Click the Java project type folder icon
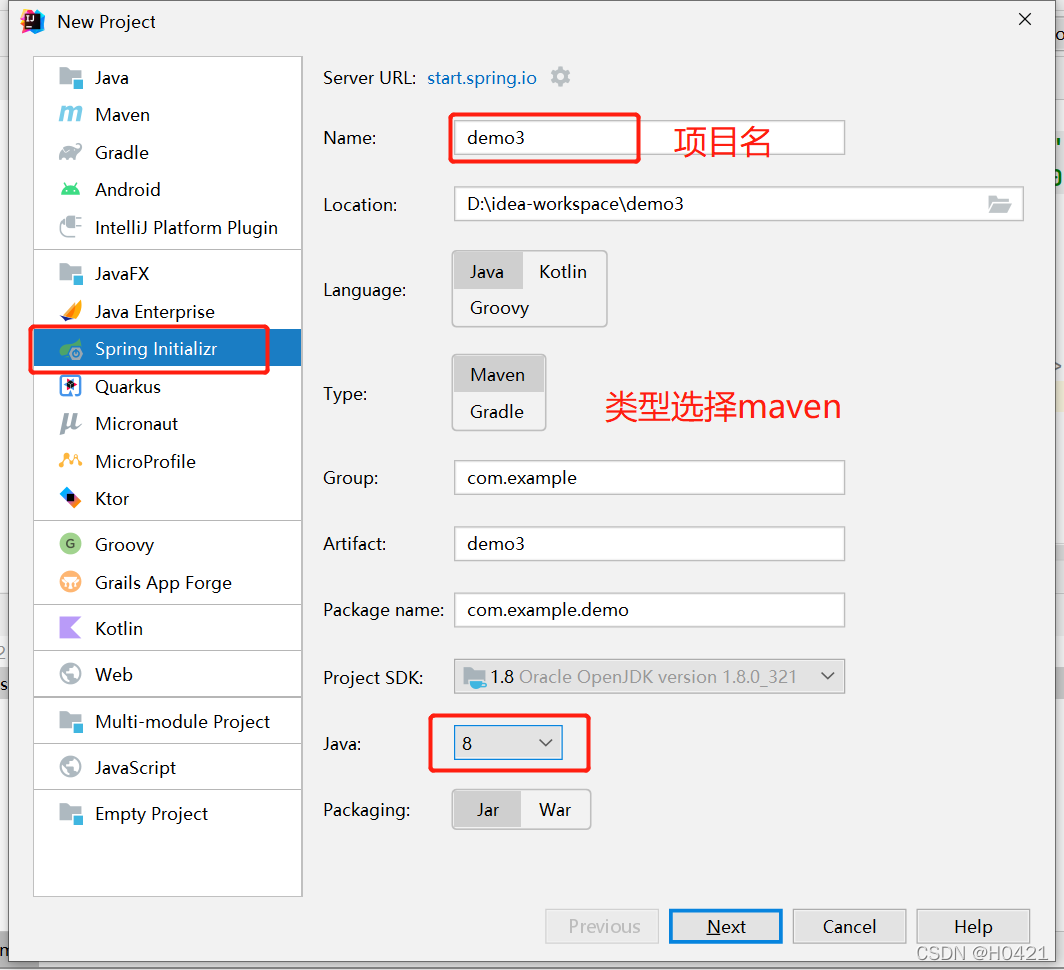This screenshot has height=970, width=1064. click(x=71, y=77)
